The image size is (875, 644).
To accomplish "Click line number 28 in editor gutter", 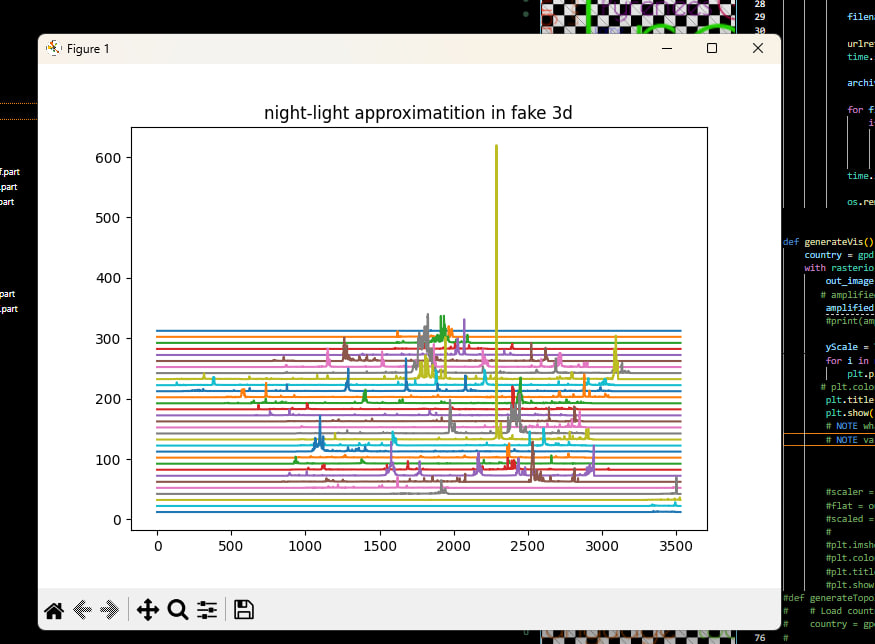I will coord(760,4).
